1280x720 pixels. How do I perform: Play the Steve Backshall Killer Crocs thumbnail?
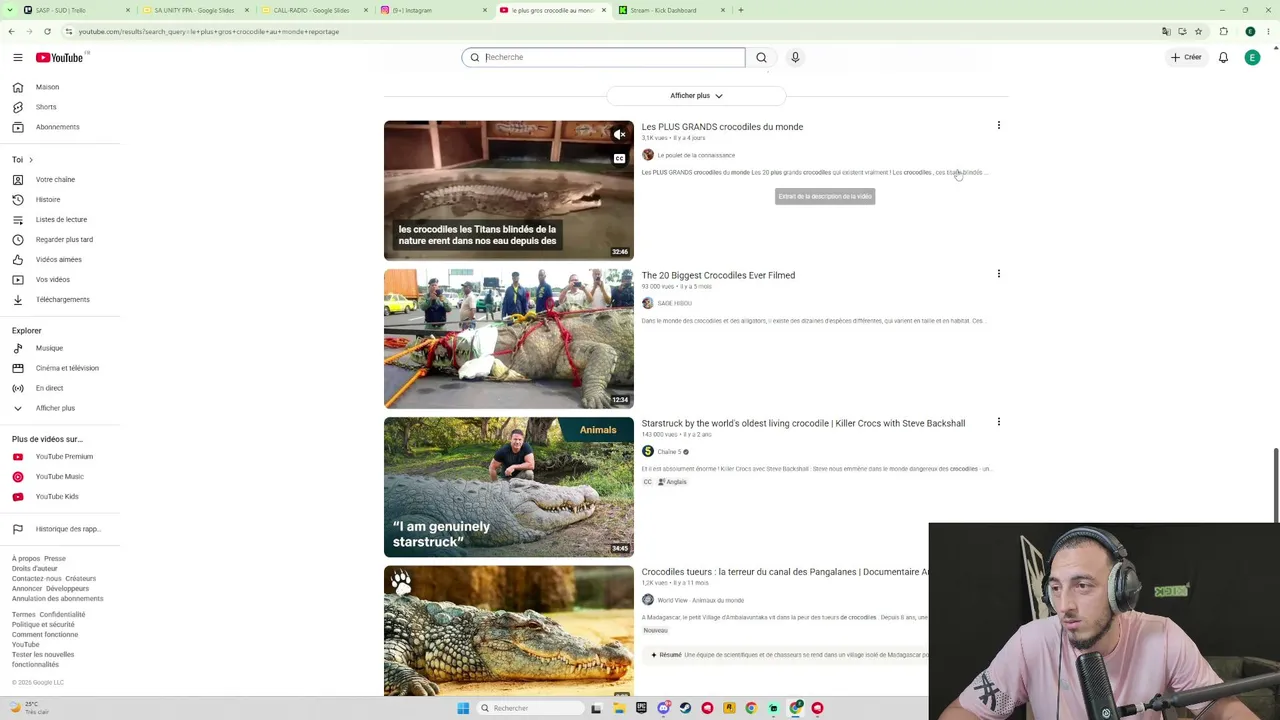508,487
